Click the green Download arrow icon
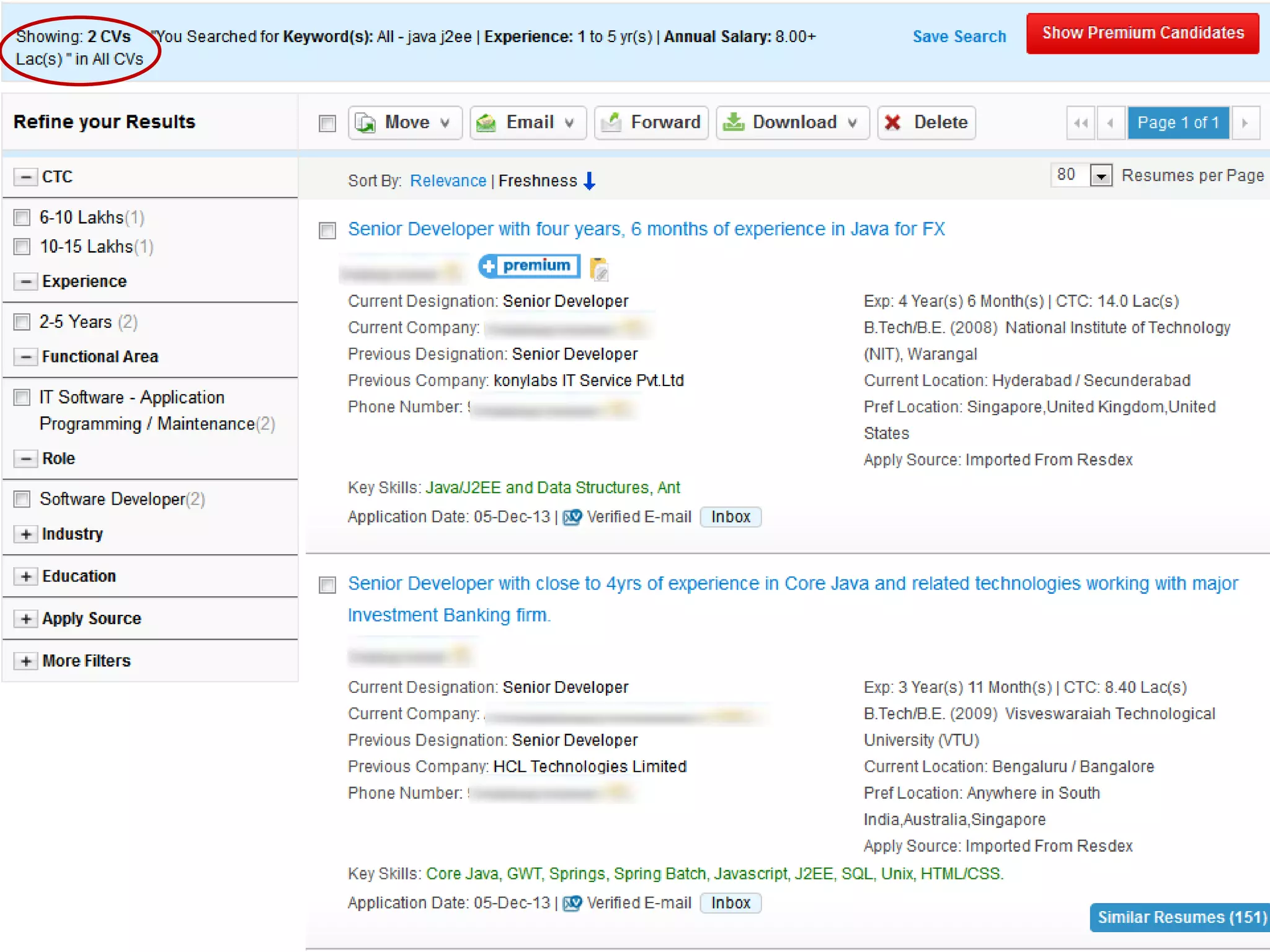Image resolution: width=1270 pixels, height=952 pixels. click(x=734, y=122)
